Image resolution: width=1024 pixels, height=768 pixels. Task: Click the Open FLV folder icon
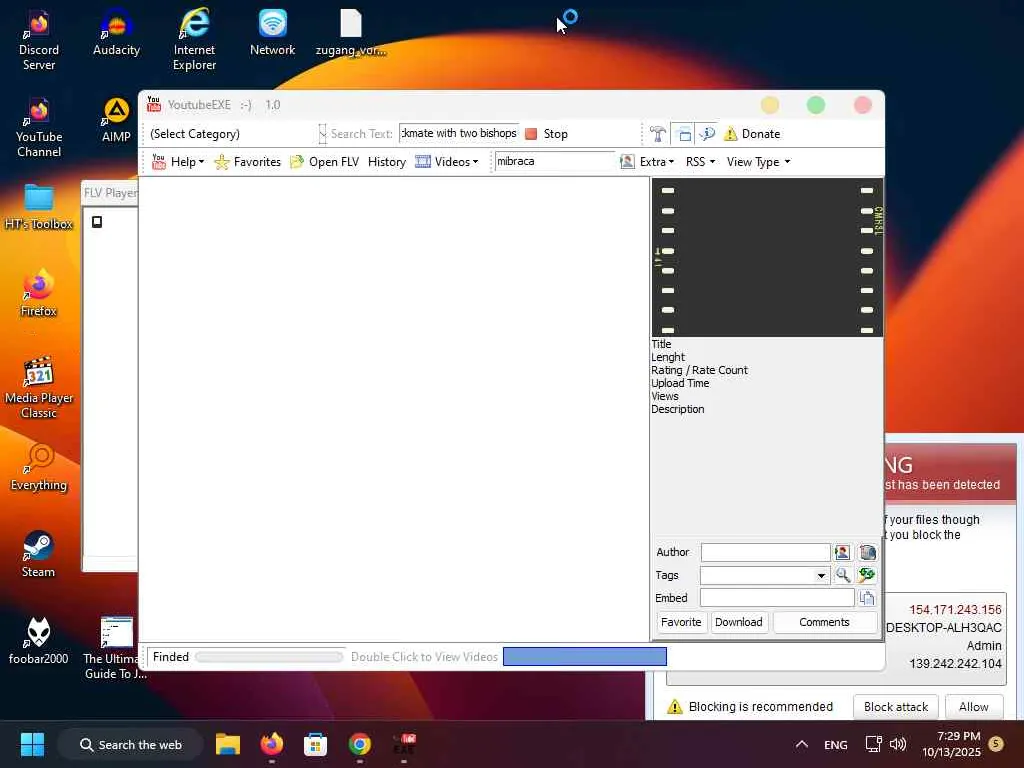[296, 162]
